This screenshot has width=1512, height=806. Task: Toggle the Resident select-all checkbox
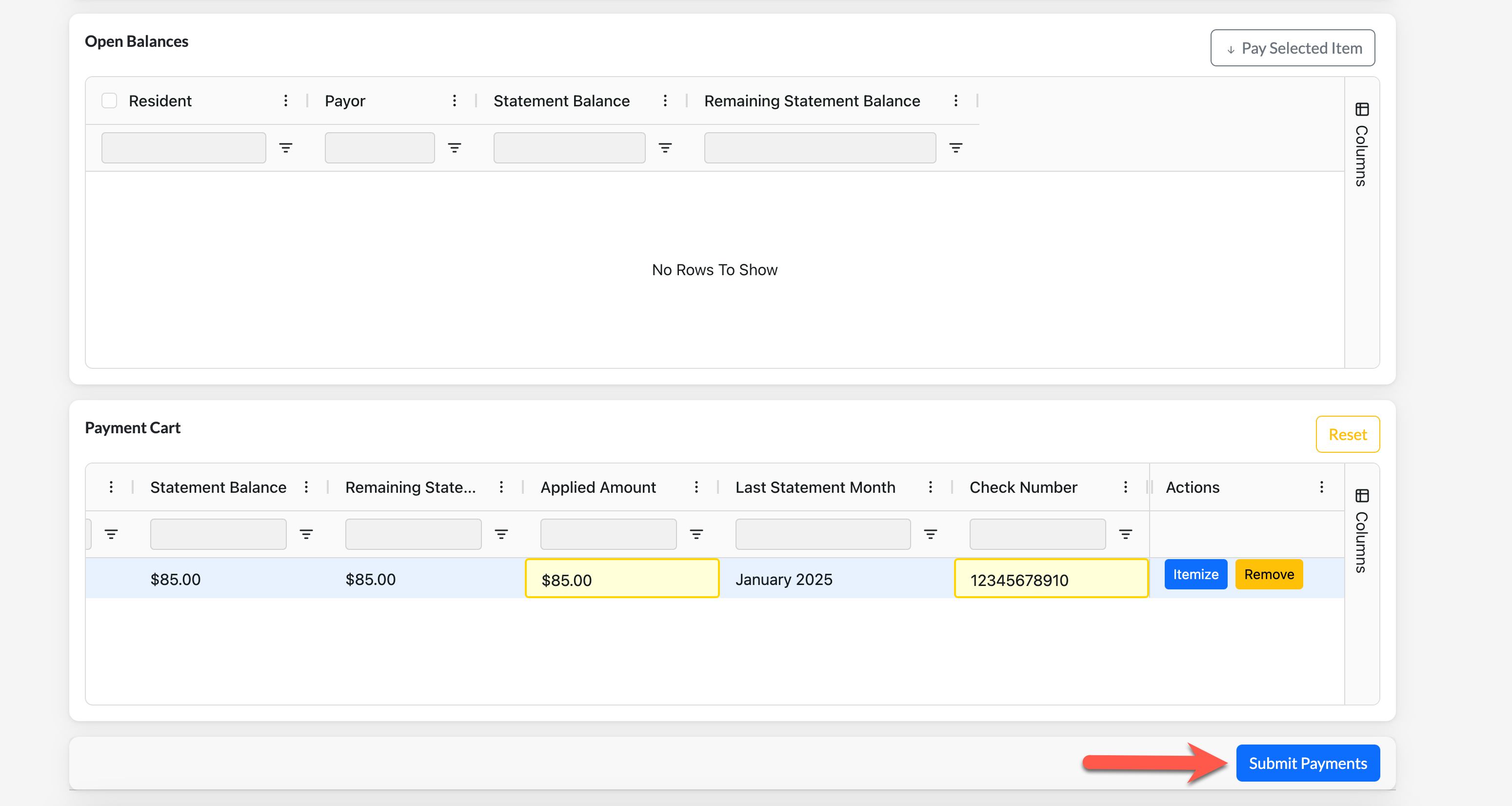click(x=109, y=101)
